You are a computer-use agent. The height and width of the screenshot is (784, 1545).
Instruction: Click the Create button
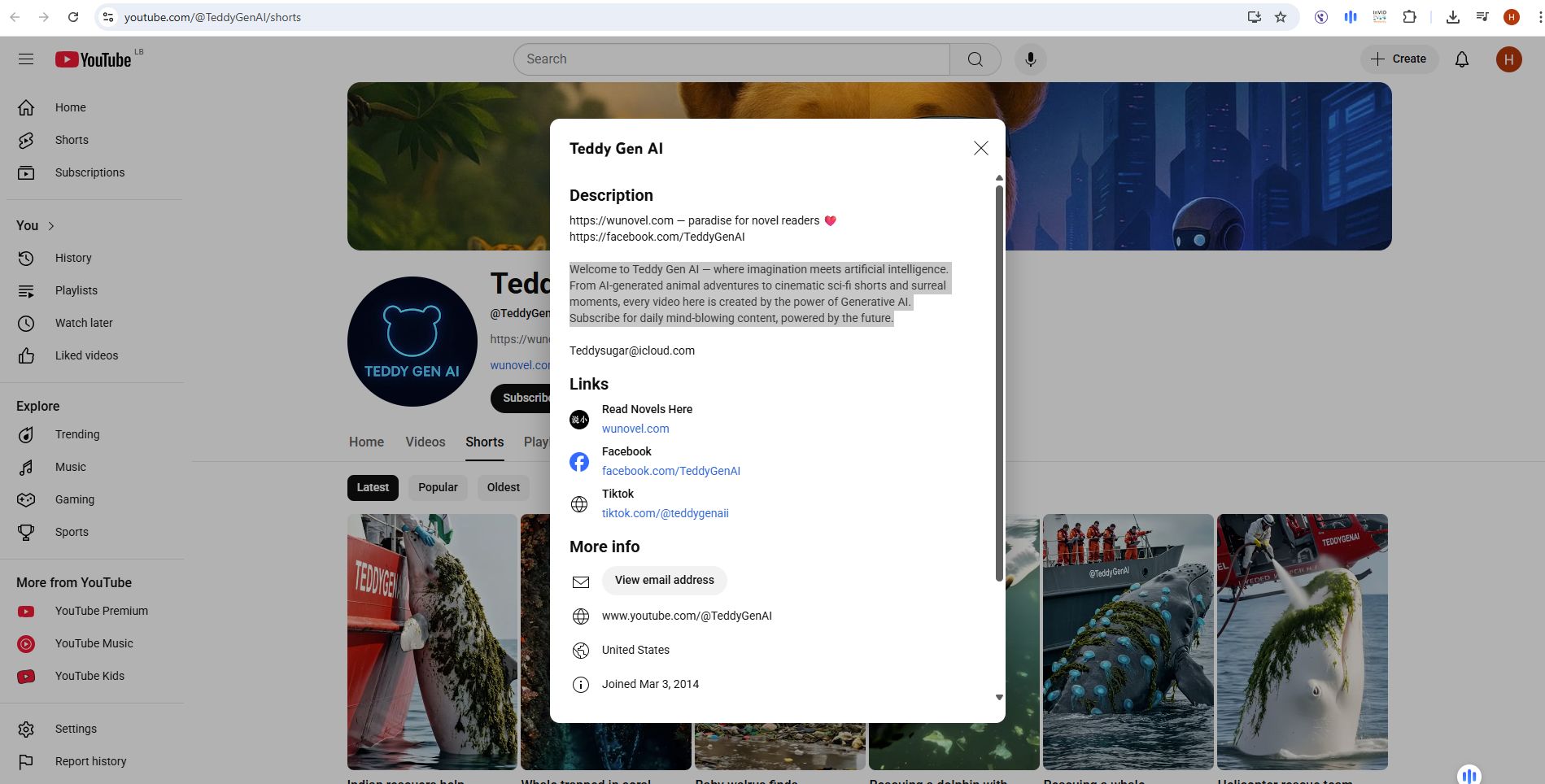tap(1399, 59)
